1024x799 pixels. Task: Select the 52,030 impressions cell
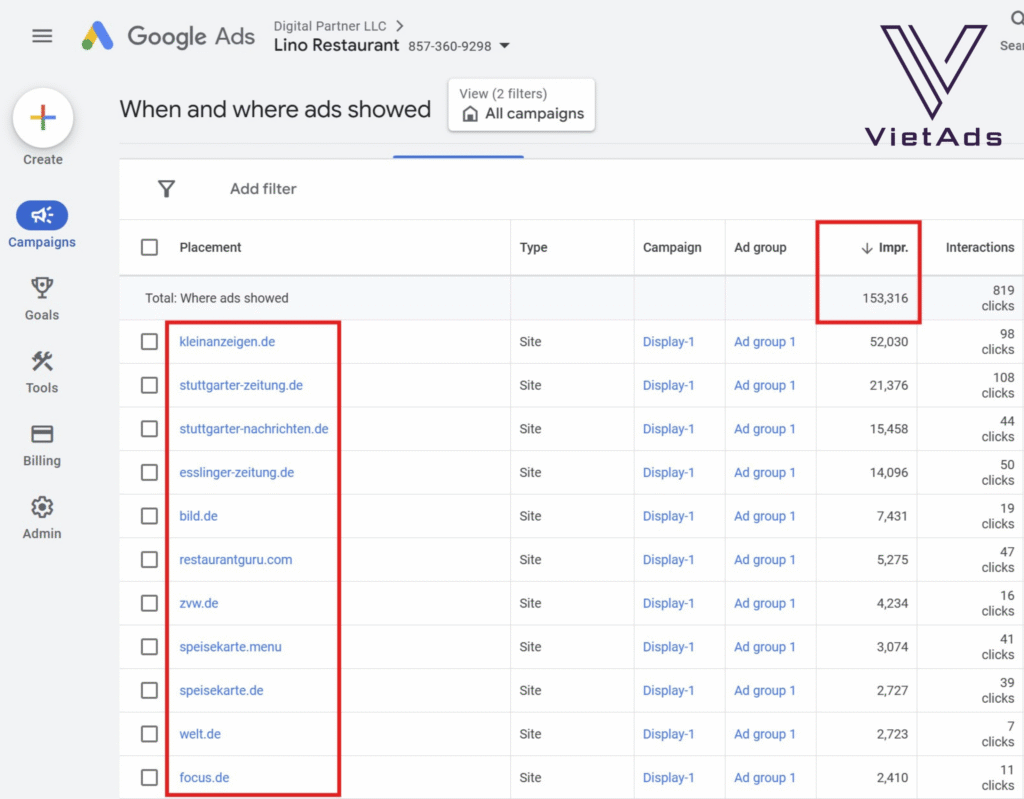[x=889, y=342]
